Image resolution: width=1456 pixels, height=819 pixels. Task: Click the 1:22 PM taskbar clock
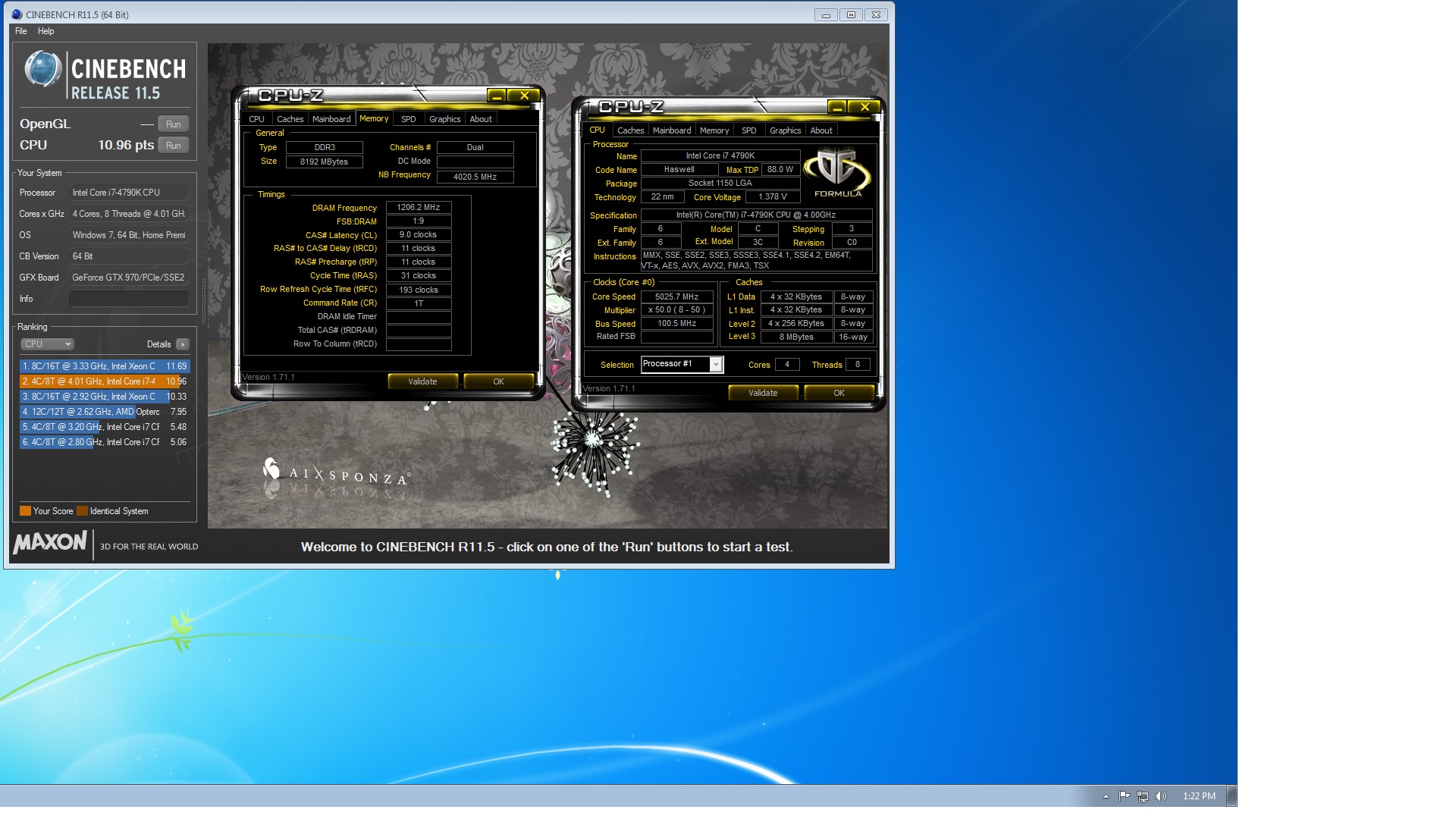tap(1199, 796)
